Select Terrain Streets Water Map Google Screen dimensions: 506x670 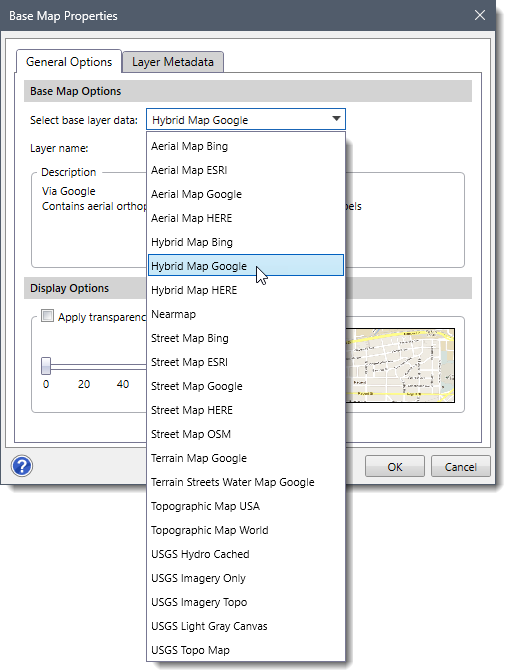[x=246, y=482]
